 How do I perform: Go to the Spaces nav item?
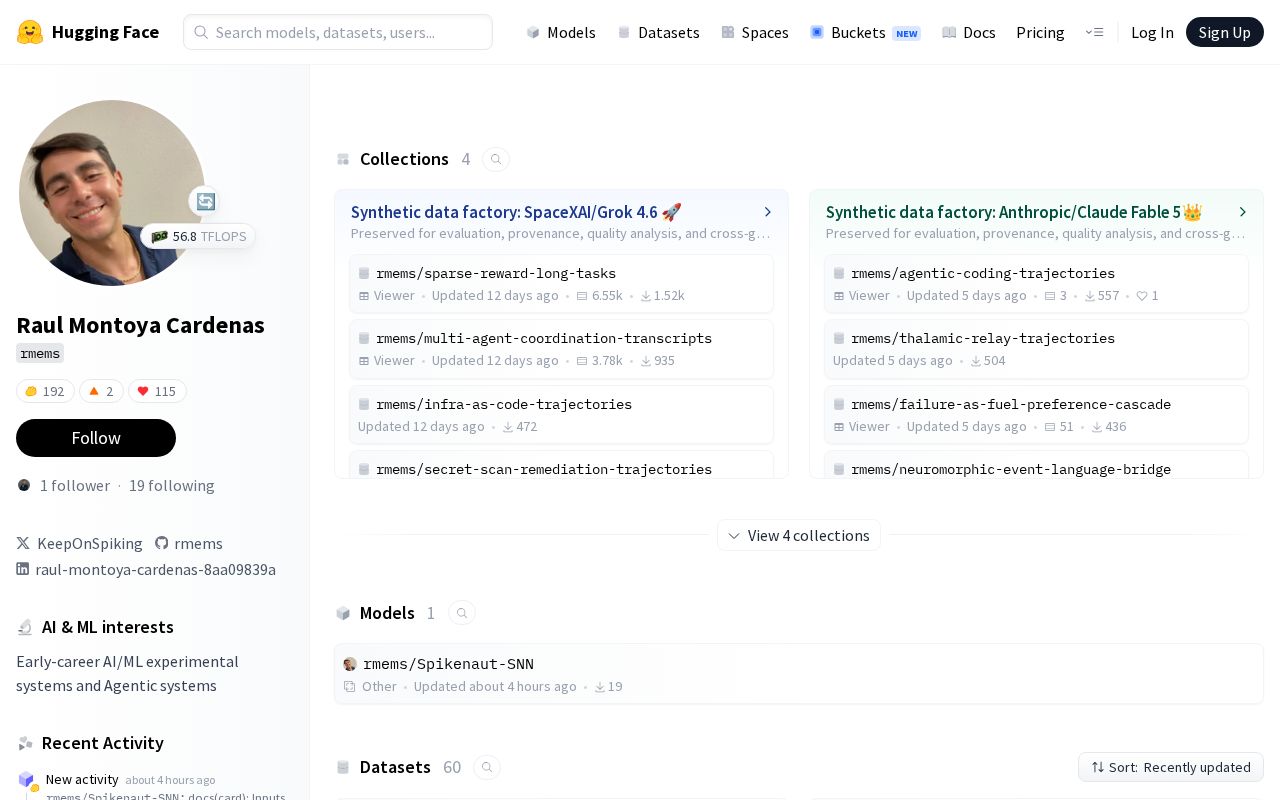(755, 32)
